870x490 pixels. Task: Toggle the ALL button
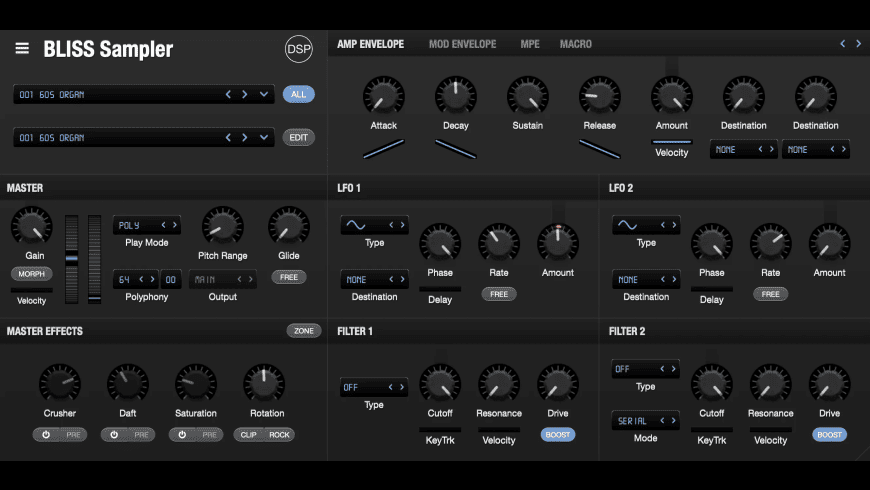(299, 94)
